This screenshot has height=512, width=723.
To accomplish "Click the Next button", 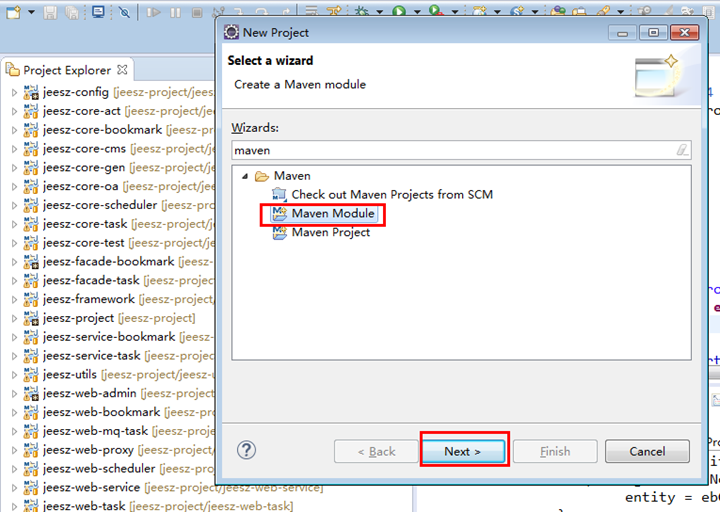I will tap(463, 451).
